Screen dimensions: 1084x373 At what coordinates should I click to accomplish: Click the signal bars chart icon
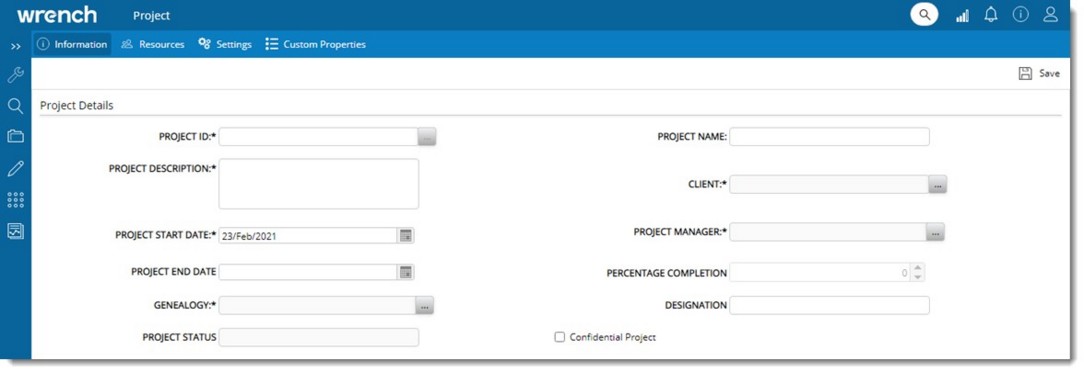(962, 15)
